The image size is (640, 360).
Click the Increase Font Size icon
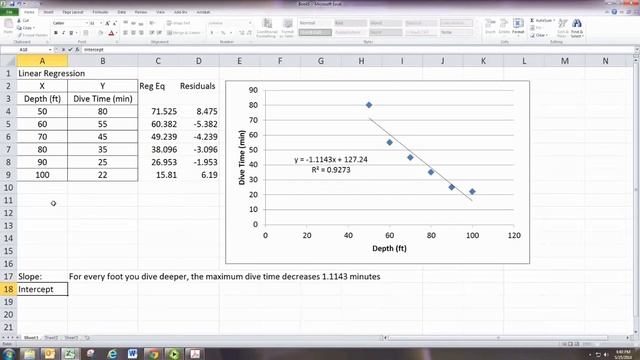click(107, 23)
